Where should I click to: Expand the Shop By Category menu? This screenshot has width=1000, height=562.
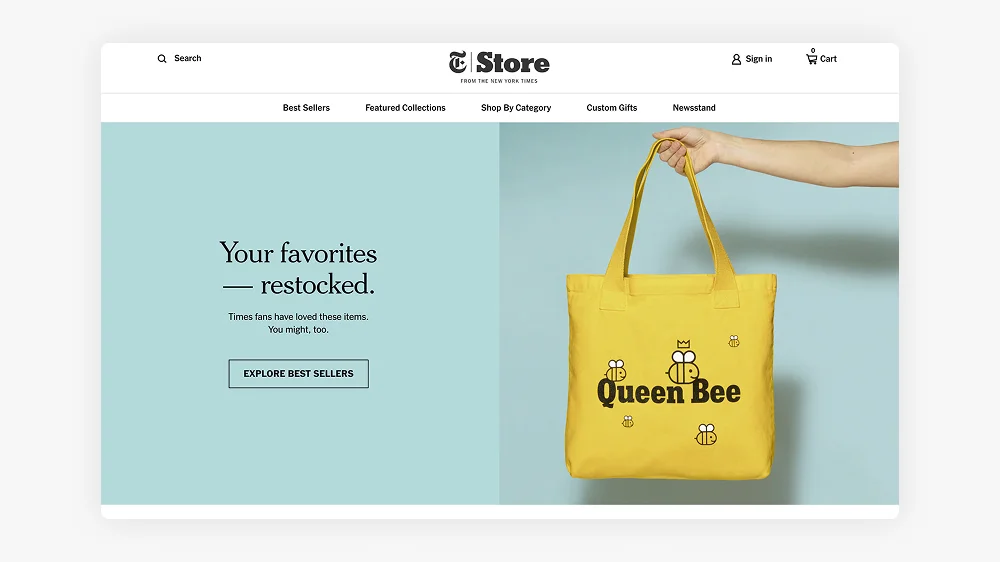(515, 108)
